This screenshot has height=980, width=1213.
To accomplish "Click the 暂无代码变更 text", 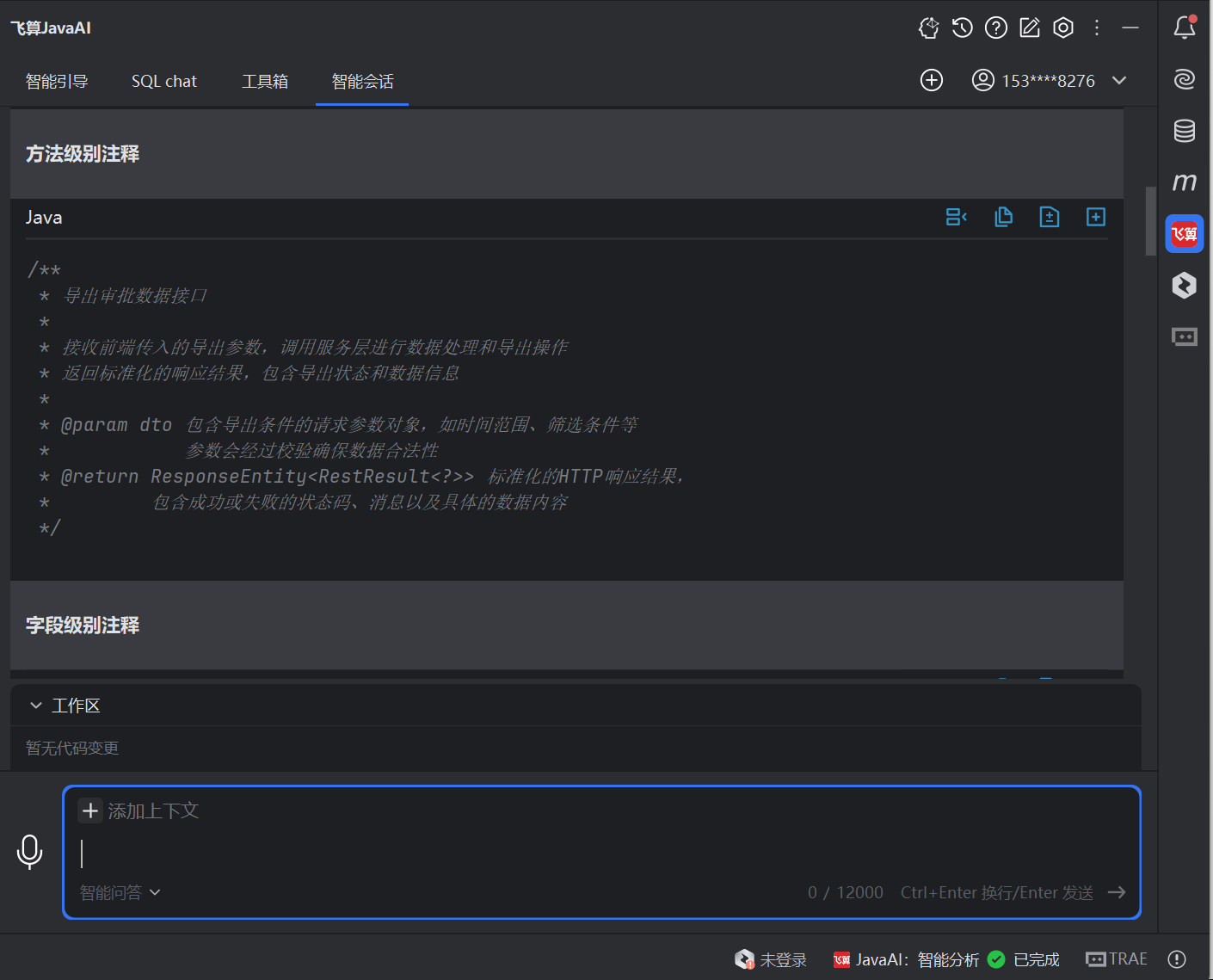I will point(72,748).
